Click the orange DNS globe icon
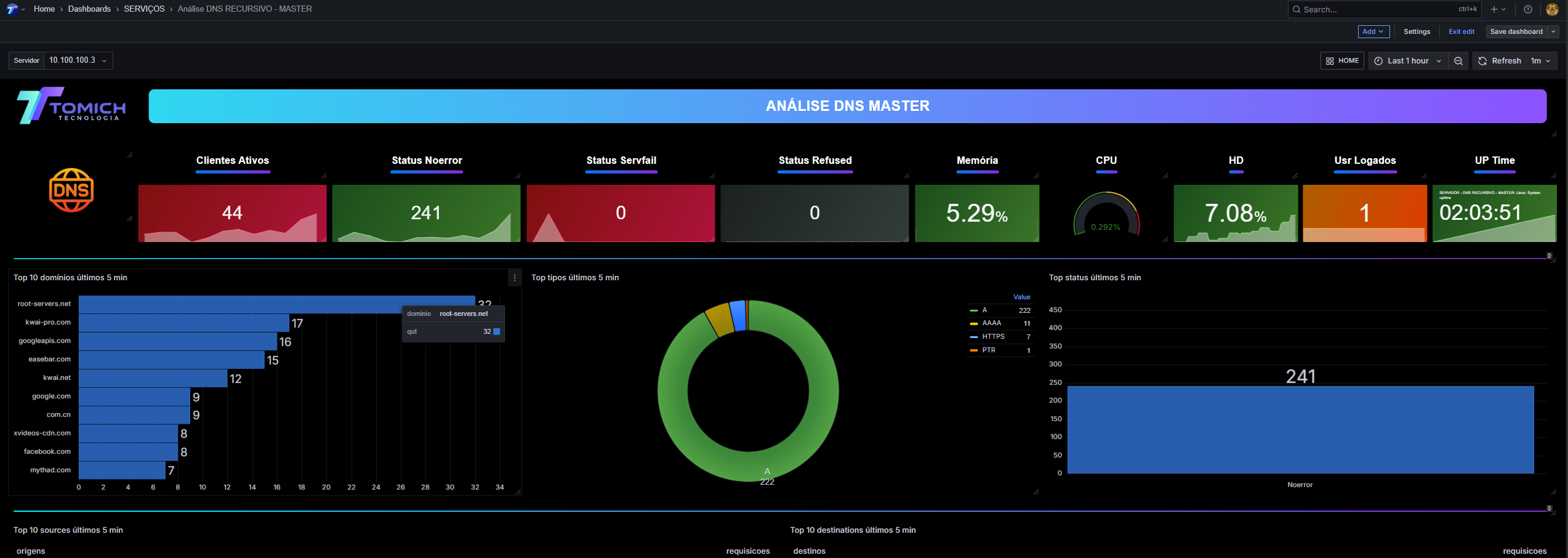The width and height of the screenshot is (1568, 558). 71,190
